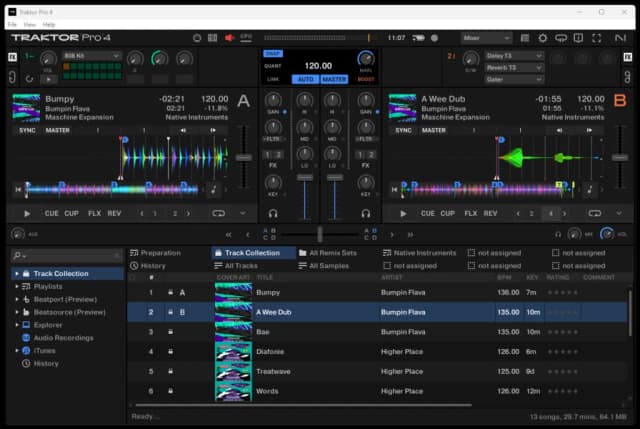Toggle SYNC on Deck A

(27, 130)
